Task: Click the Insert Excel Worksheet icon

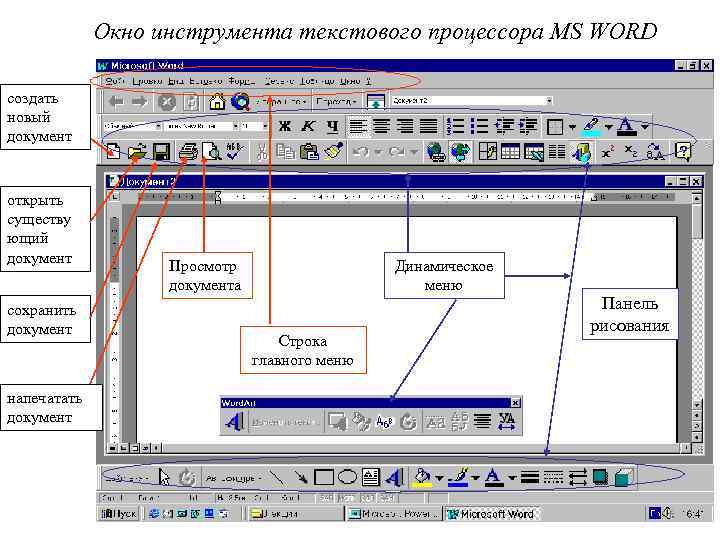Action: [x=534, y=152]
